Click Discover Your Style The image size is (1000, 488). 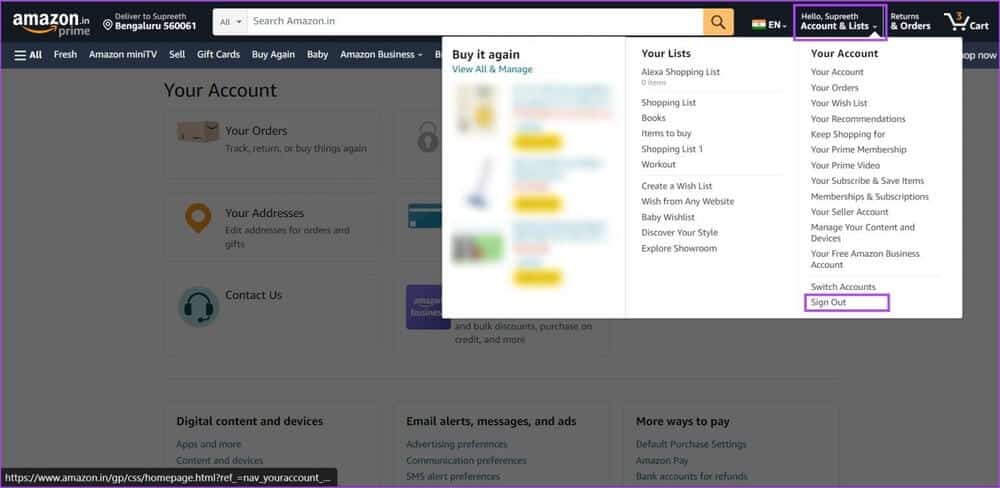tap(679, 233)
